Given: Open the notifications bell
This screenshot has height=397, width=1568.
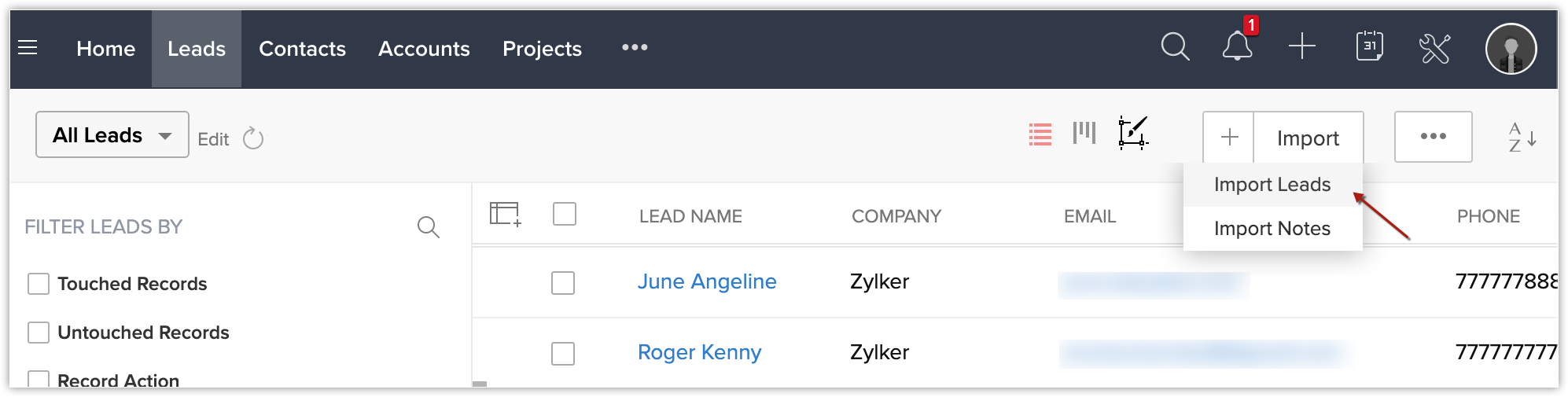Looking at the screenshot, I should (1237, 47).
